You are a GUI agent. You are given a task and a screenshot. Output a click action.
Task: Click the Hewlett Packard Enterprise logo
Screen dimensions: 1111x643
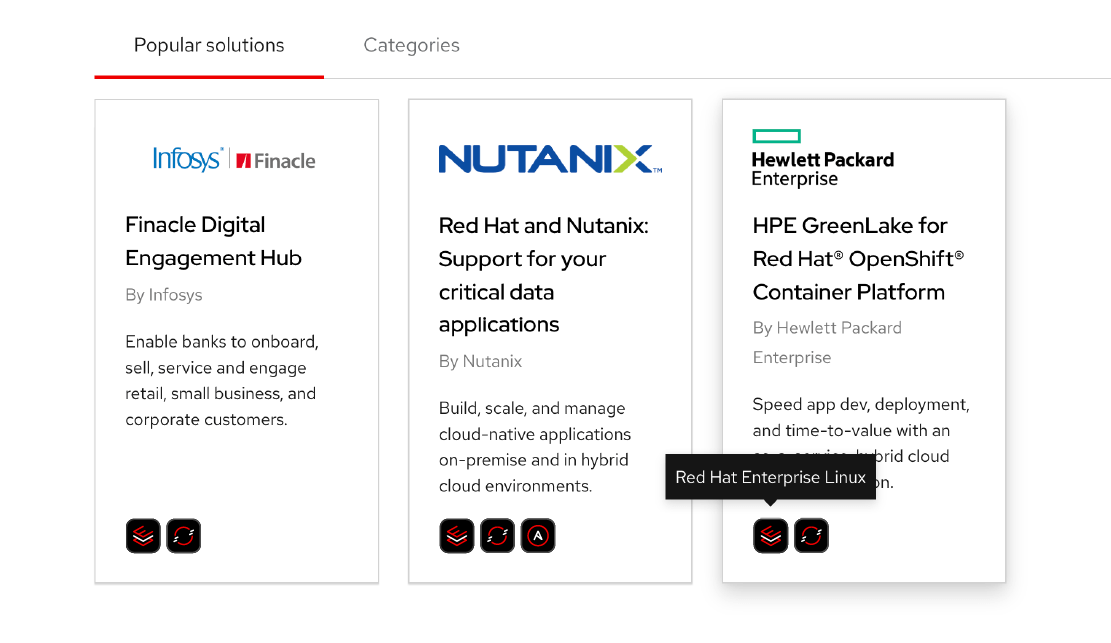(x=822, y=159)
